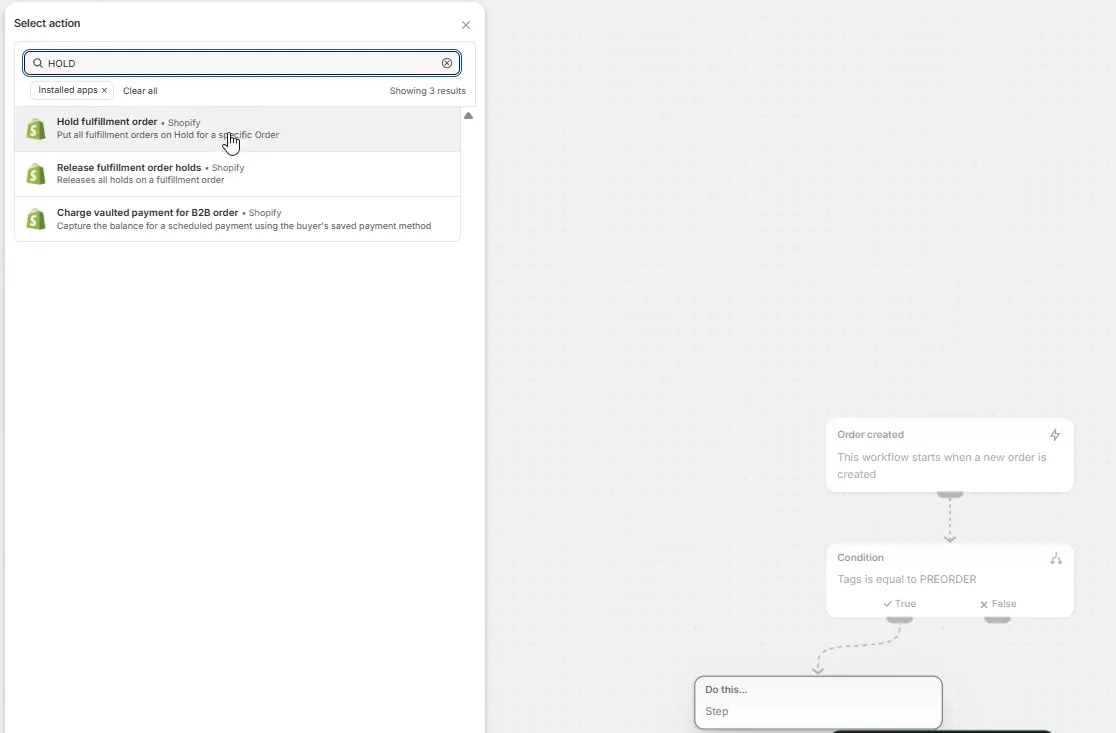Select Release fulfillment order holds action
Viewport: 1116px width, 733px height.
pos(238,174)
